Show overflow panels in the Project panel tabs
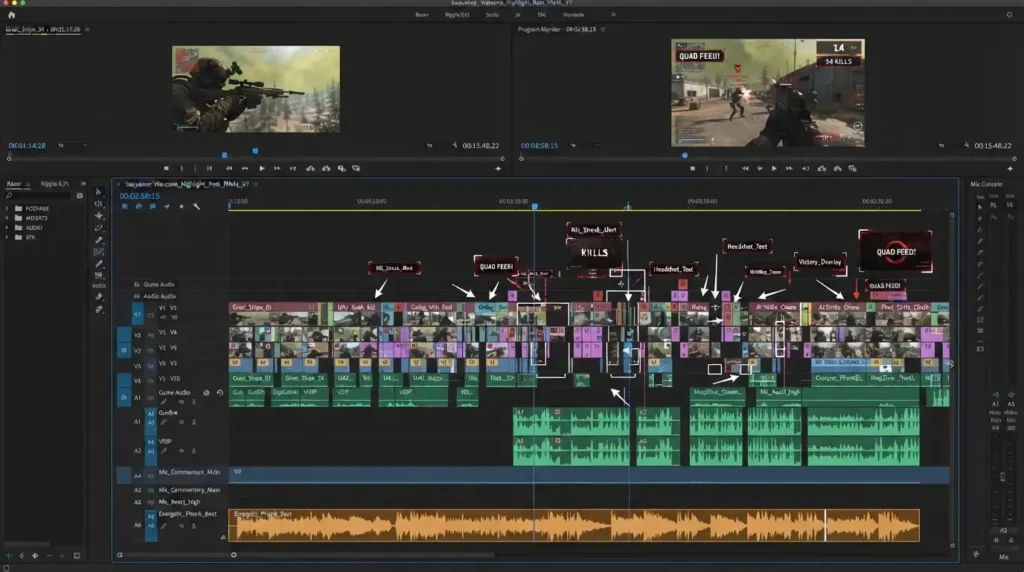Screen dimensions: 1024x572 pyautogui.click(x=83, y=184)
